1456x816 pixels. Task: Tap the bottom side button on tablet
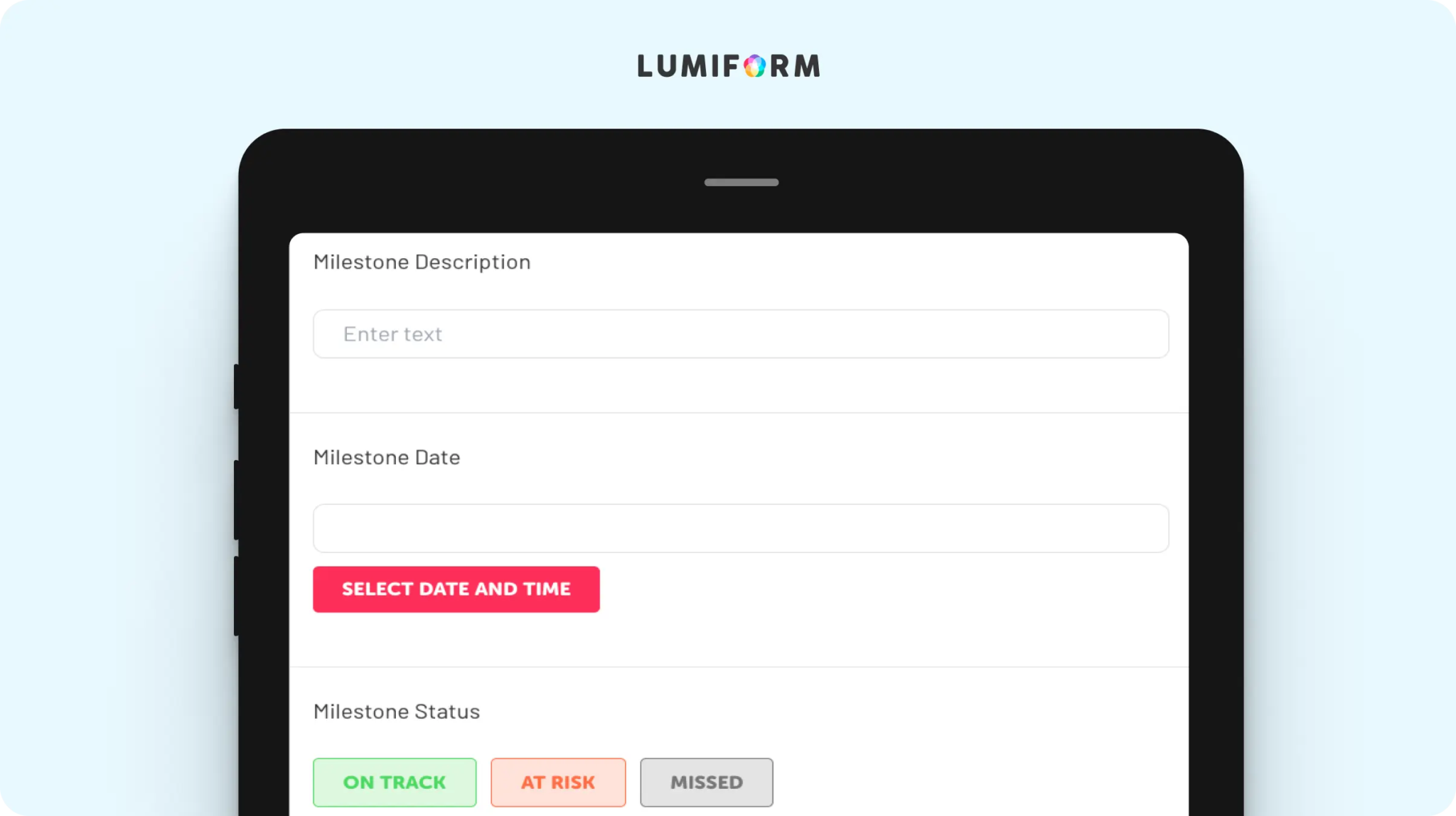click(236, 596)
